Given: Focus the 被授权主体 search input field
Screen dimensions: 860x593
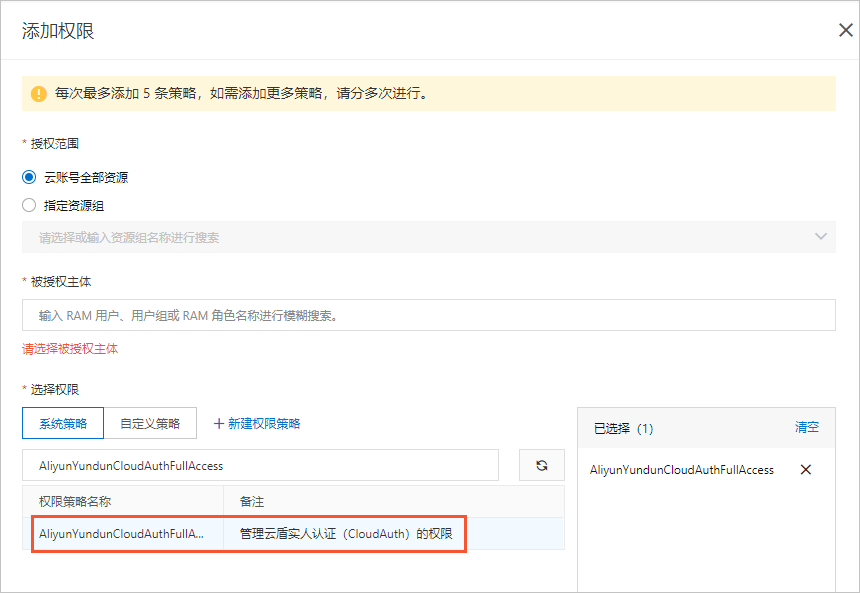Looking at the screenshot, I should 428,315.
